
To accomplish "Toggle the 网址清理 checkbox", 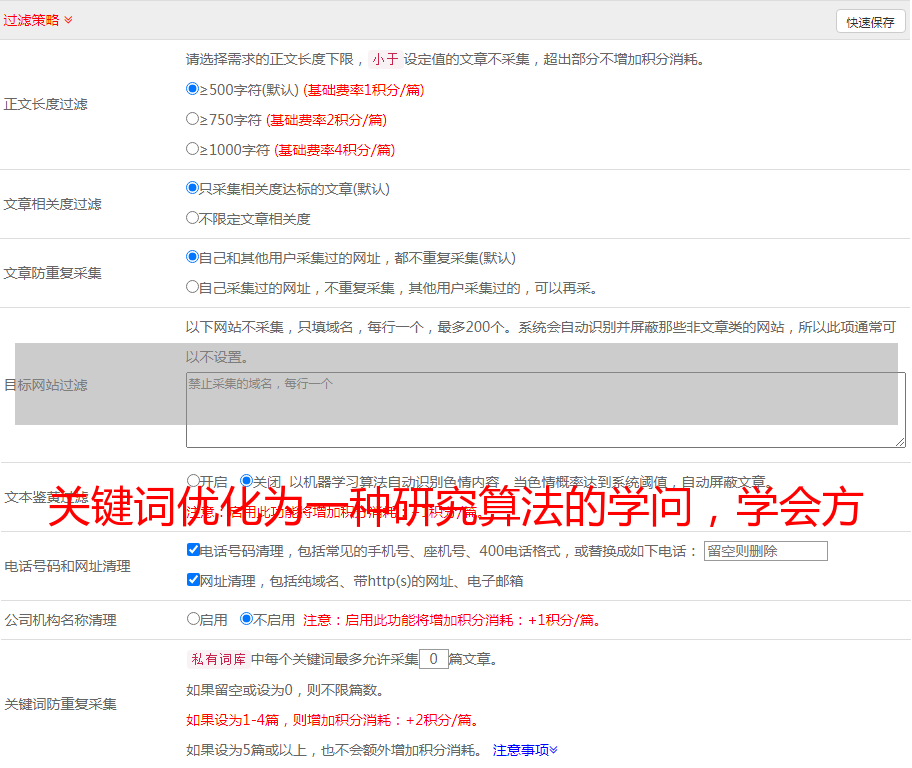I will (193, 580).
